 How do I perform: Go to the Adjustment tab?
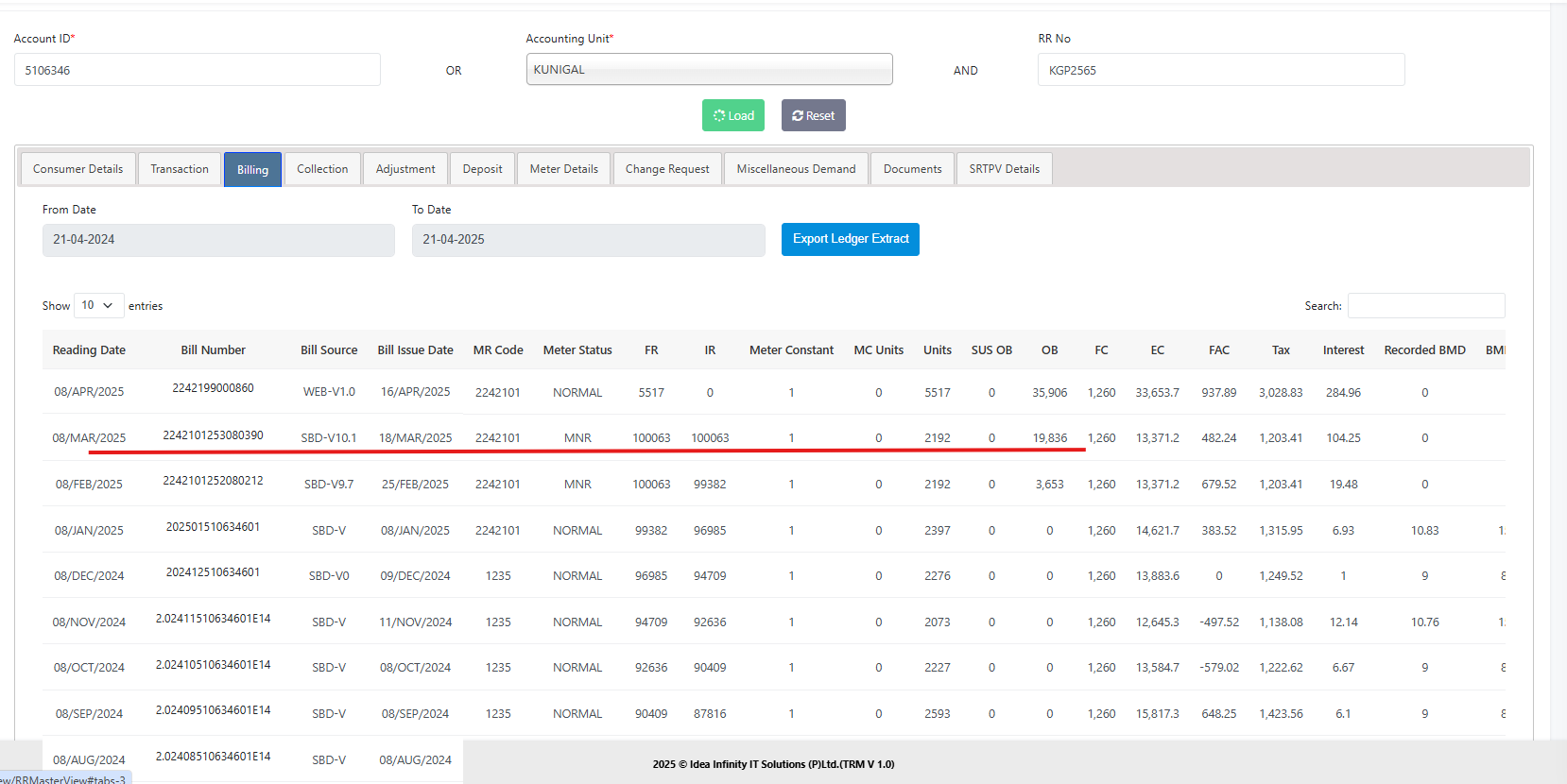tap(405, 169)
